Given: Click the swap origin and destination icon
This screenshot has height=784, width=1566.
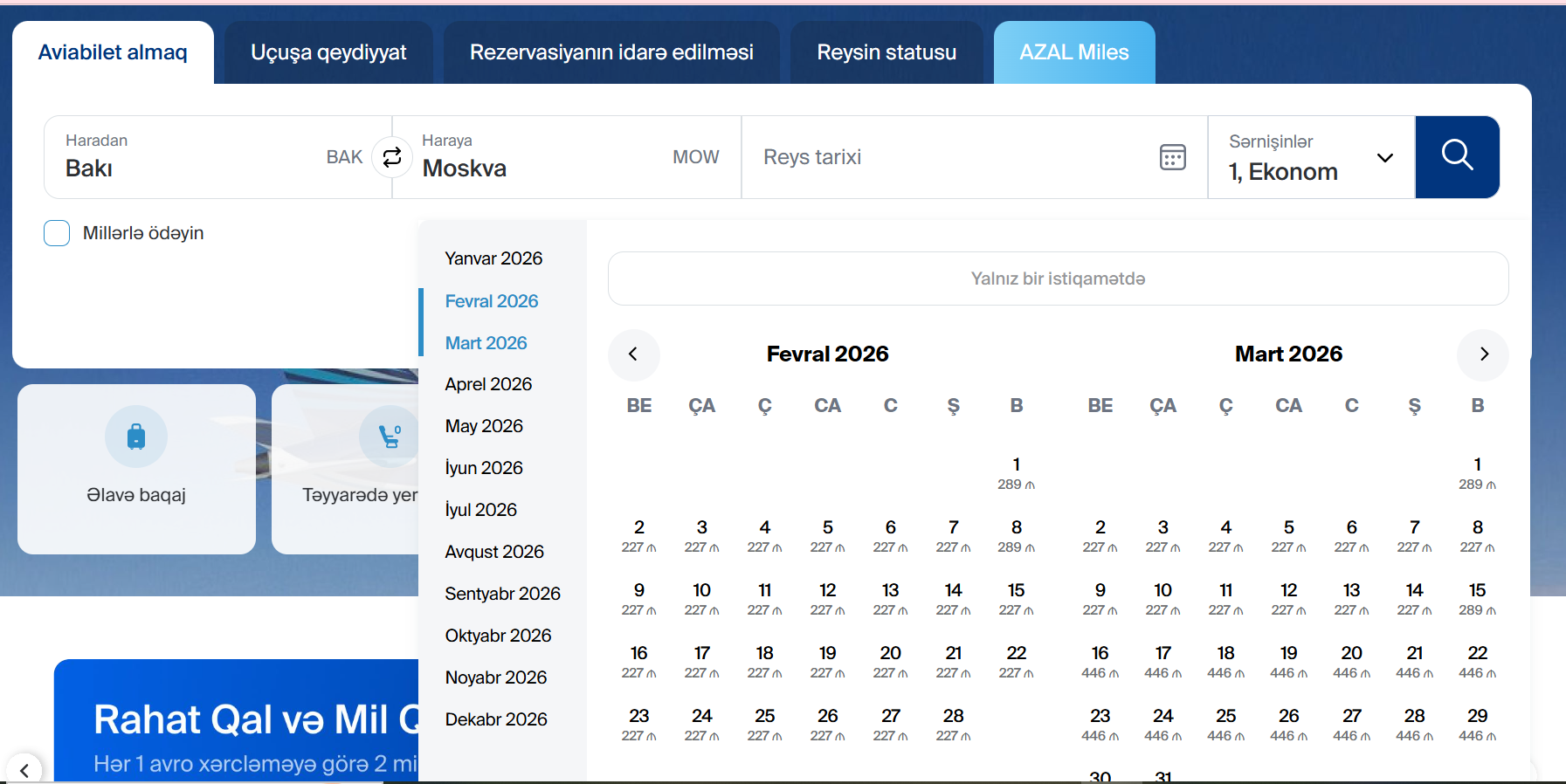Looking at the screenshot, I should pyautogui.click(x=391, y=157).
